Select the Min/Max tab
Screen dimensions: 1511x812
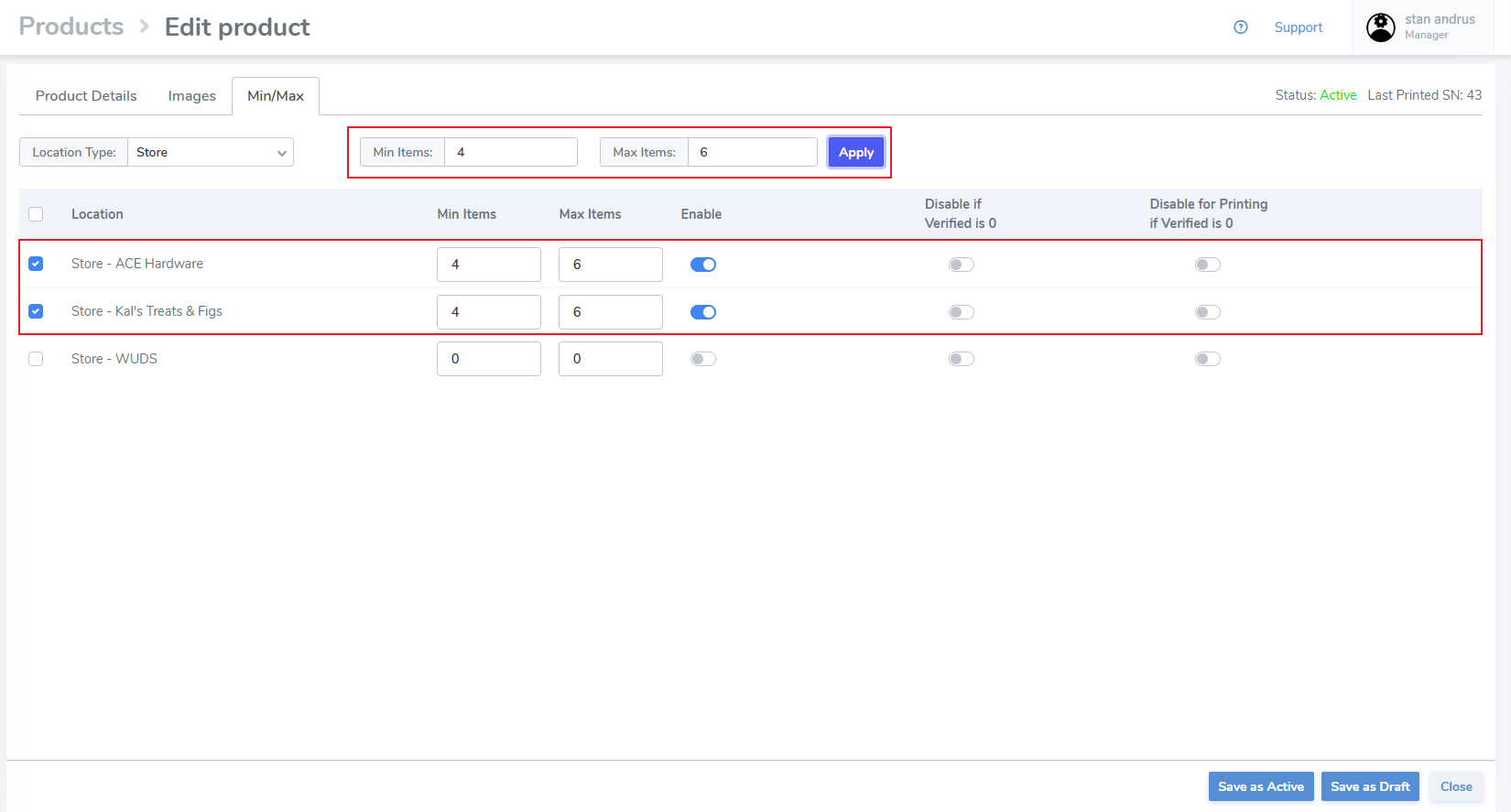click(276, 96)
